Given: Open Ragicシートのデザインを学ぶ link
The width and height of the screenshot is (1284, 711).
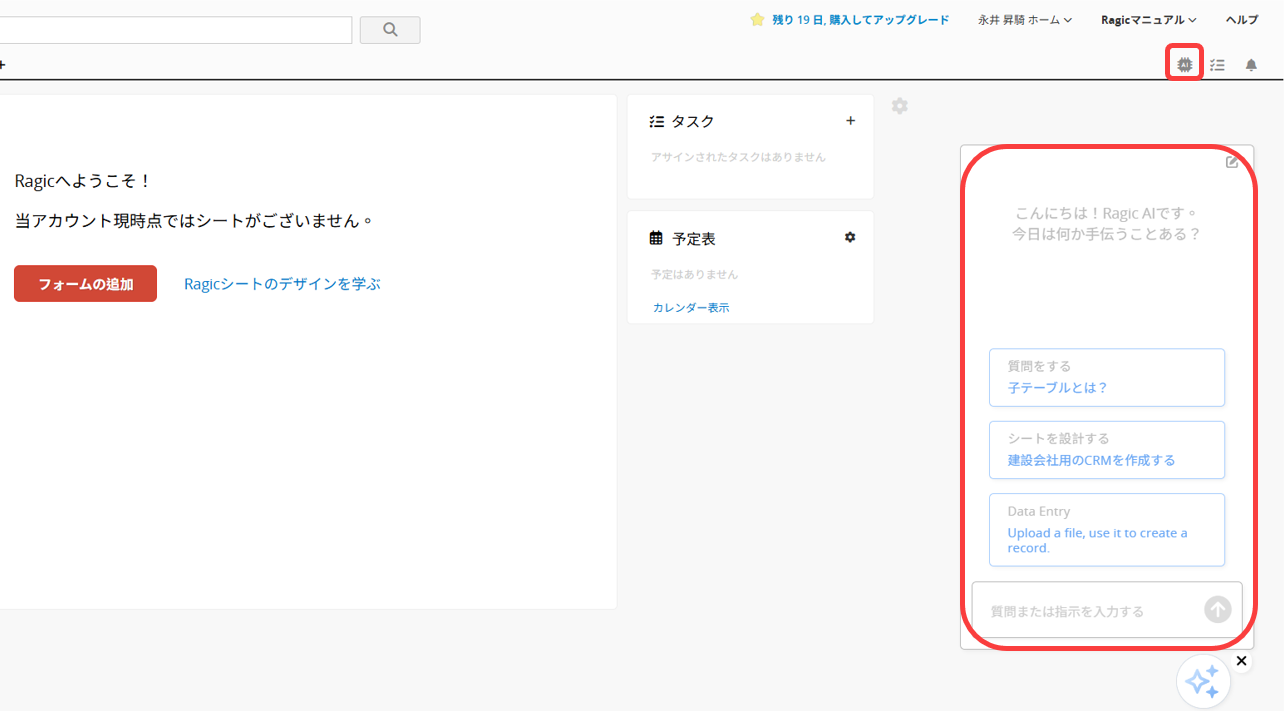Looking at the screenshot, I should pos(282,284).
